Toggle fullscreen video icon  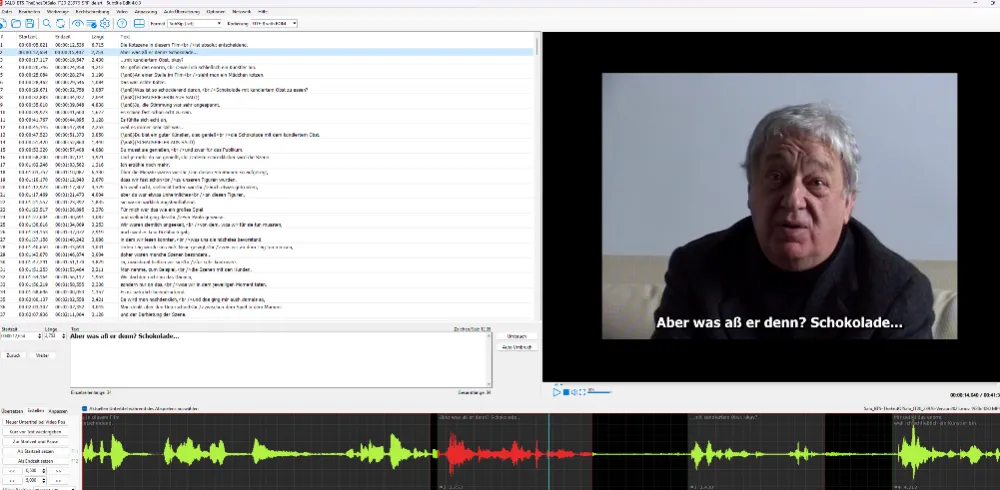[582, 392]
